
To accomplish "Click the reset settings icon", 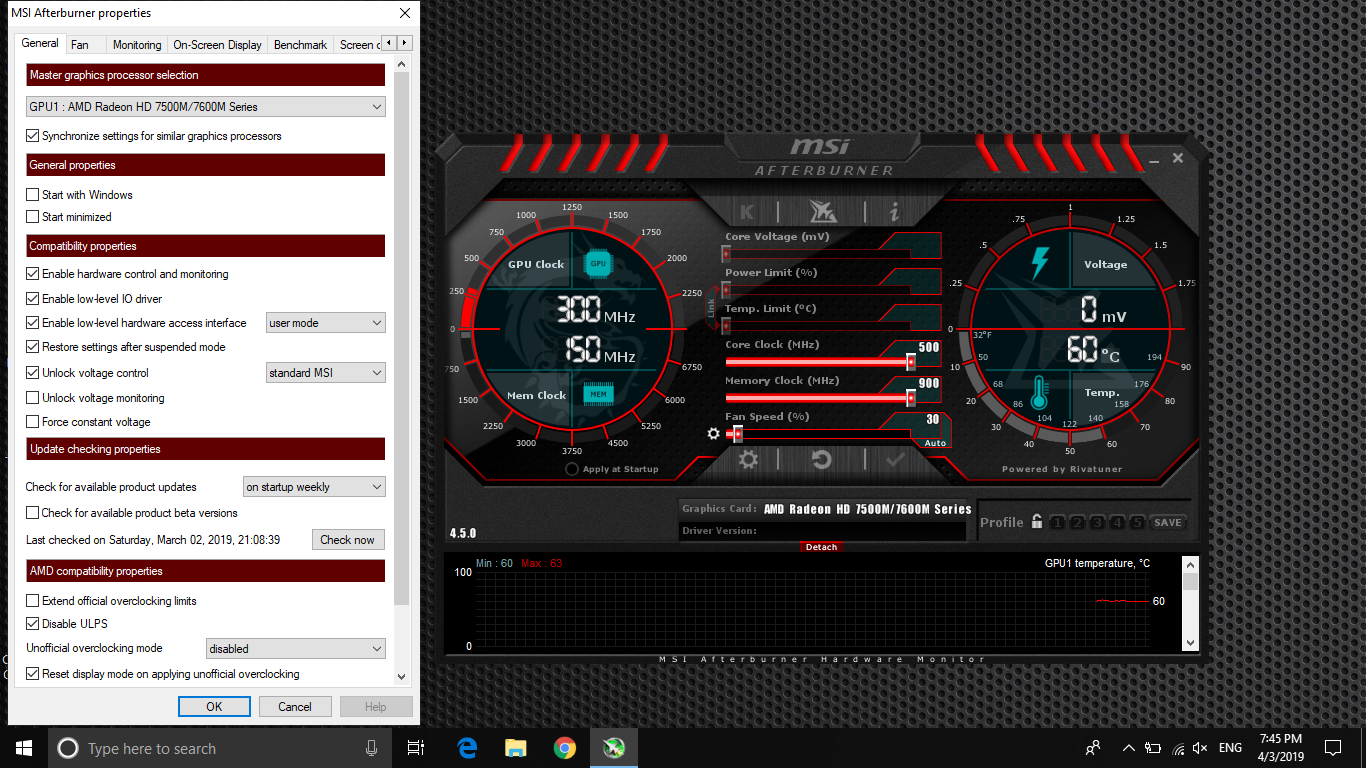I will (x=821, y=459).
